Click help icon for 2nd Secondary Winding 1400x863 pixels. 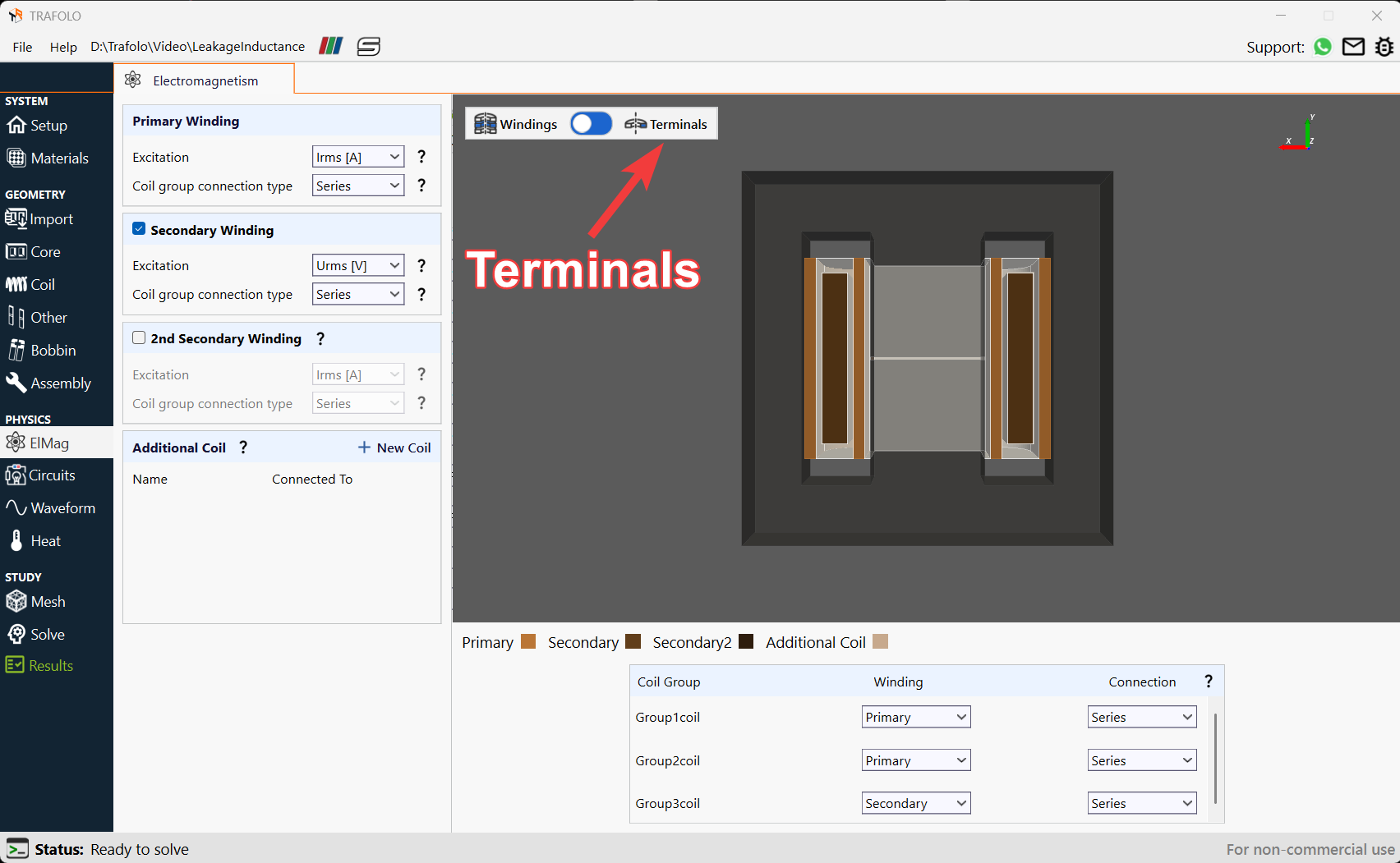tap(320, 338)
